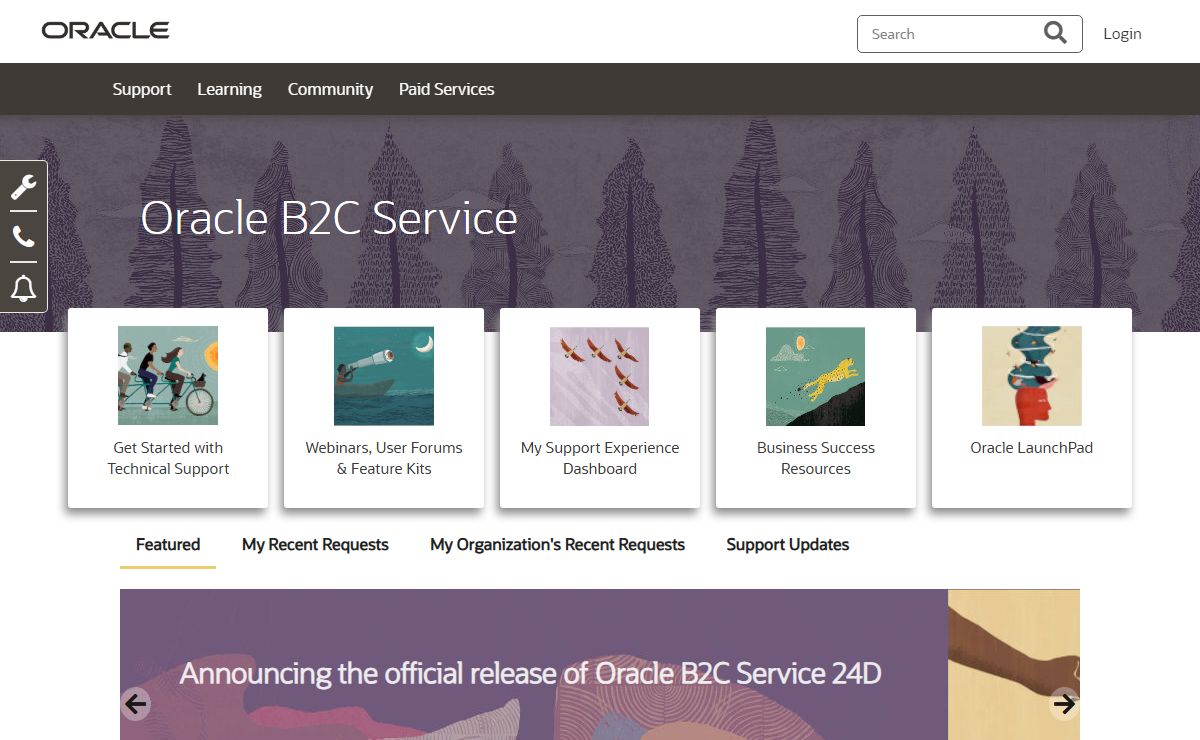Image resolution: width=1200 pixels, height=740 pixels.
Task: Open Get Started with Technical Support
Action: (168, 458)
